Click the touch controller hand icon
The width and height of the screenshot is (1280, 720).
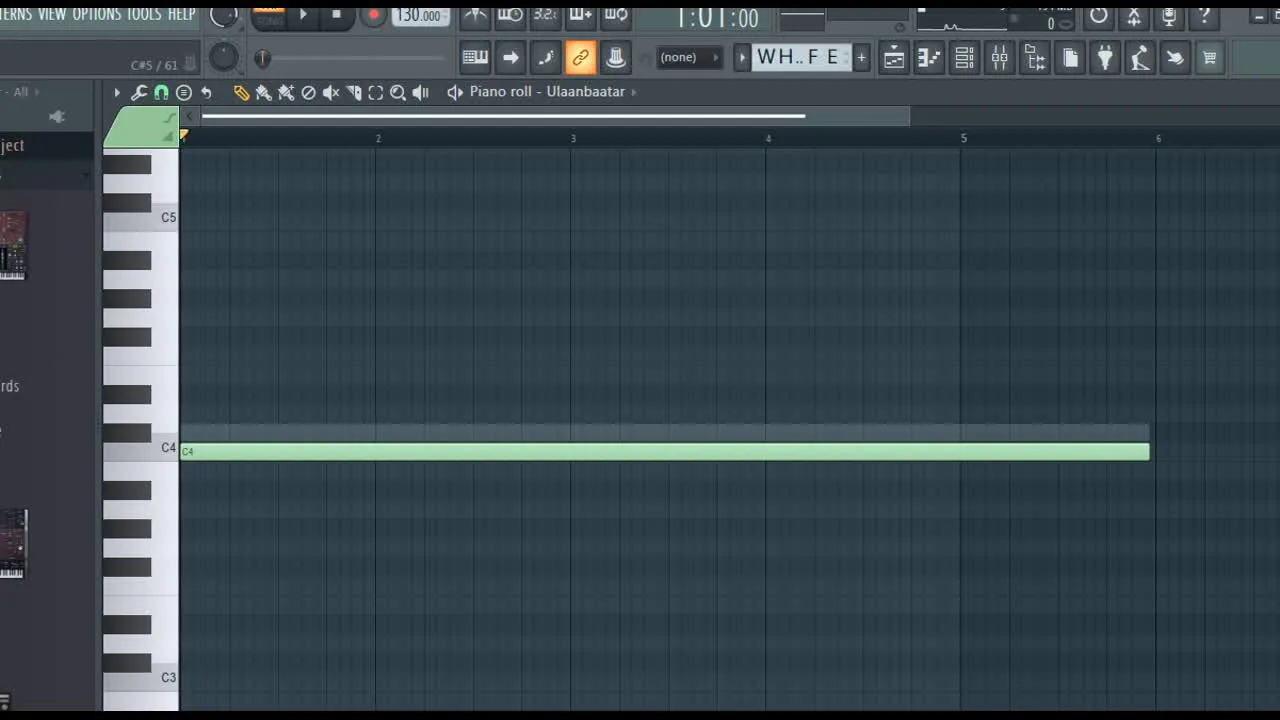pyautogui.click(x=1175, y=58)
